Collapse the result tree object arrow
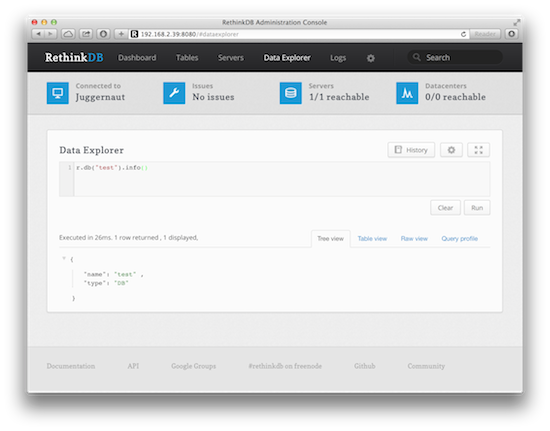Image resolution: width=550 pixels, height=431 pixels. [64, 258]
